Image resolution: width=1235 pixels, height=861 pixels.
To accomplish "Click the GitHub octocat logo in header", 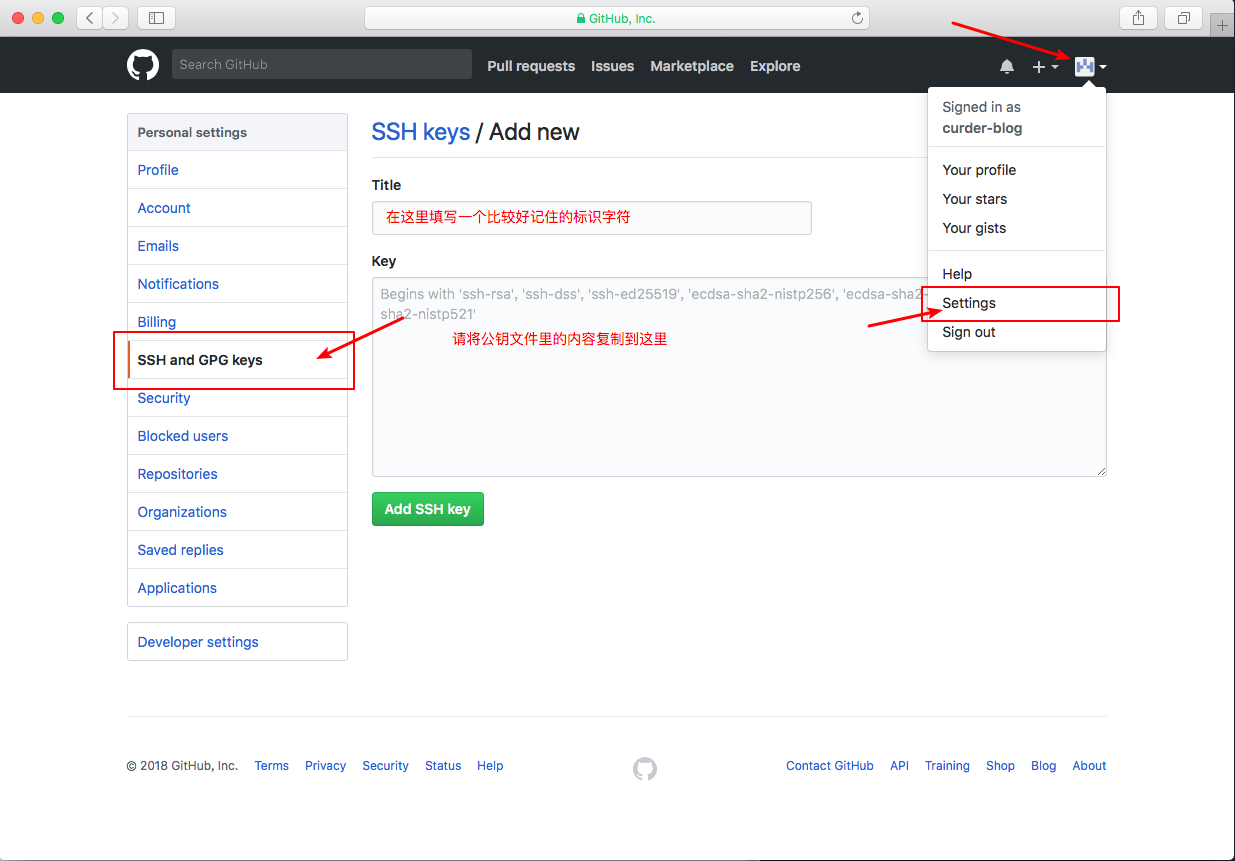I will [x=143, y=65].
